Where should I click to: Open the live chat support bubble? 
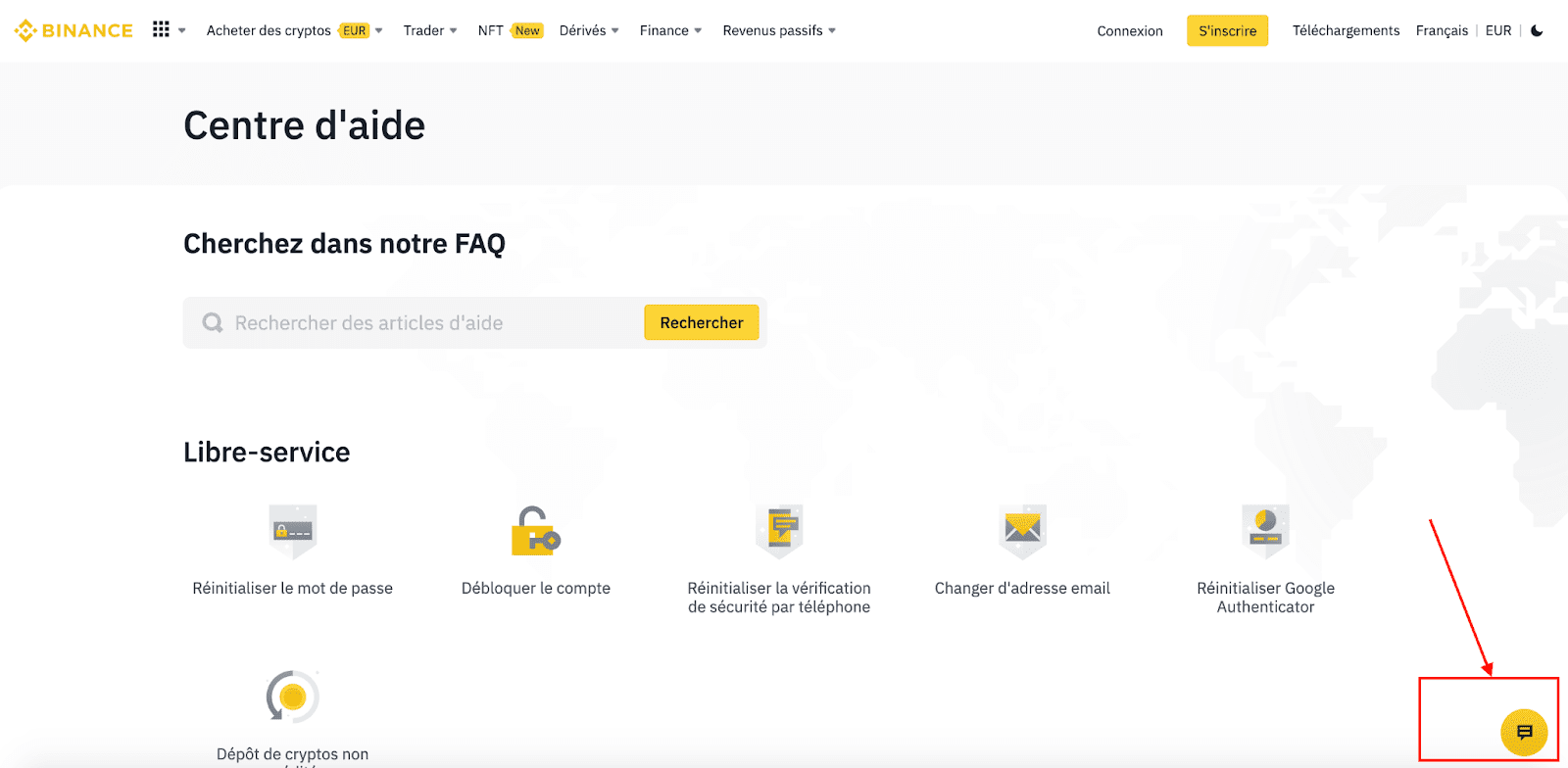[x=1524, y=732]
